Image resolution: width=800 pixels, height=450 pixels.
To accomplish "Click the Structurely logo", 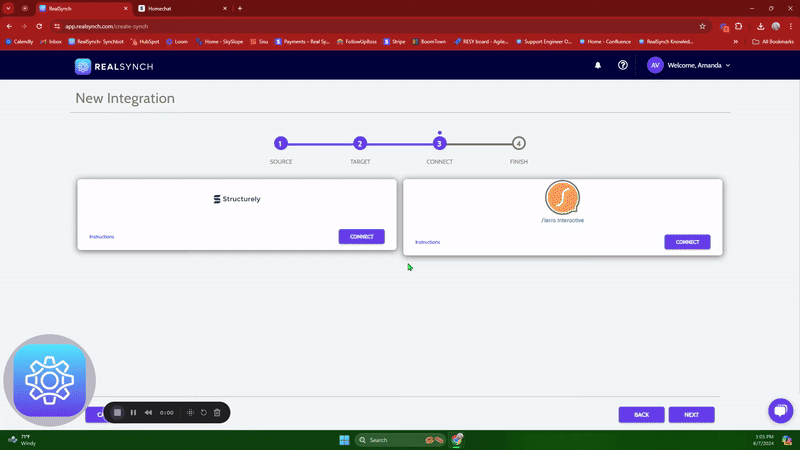I will (237, 199).
